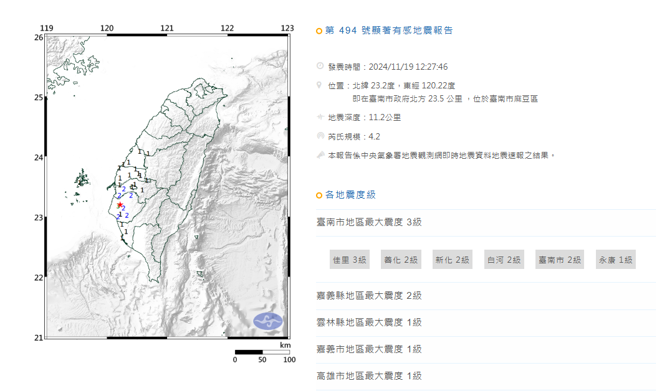The width and height of the screenshot is (656, 391).
Task: Click the 北緯 23.2度 東經 120.22度 position text
Action: click(x=404, y=86)
